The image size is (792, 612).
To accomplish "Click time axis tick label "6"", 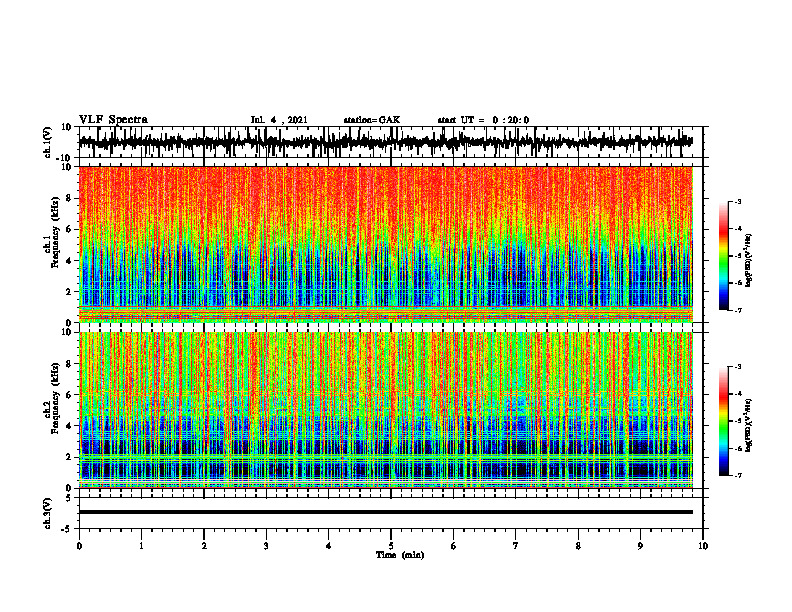I will [454, 546].
